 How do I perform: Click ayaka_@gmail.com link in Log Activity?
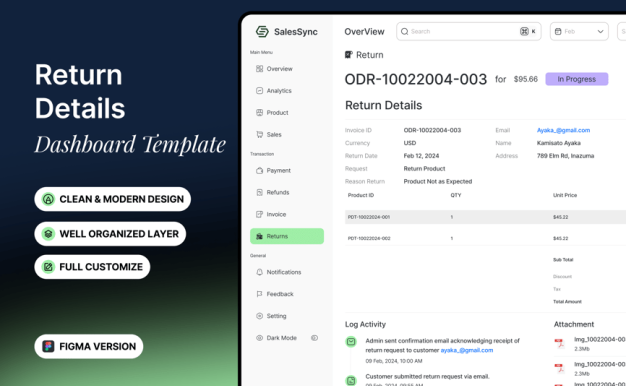tap(467, 350)
